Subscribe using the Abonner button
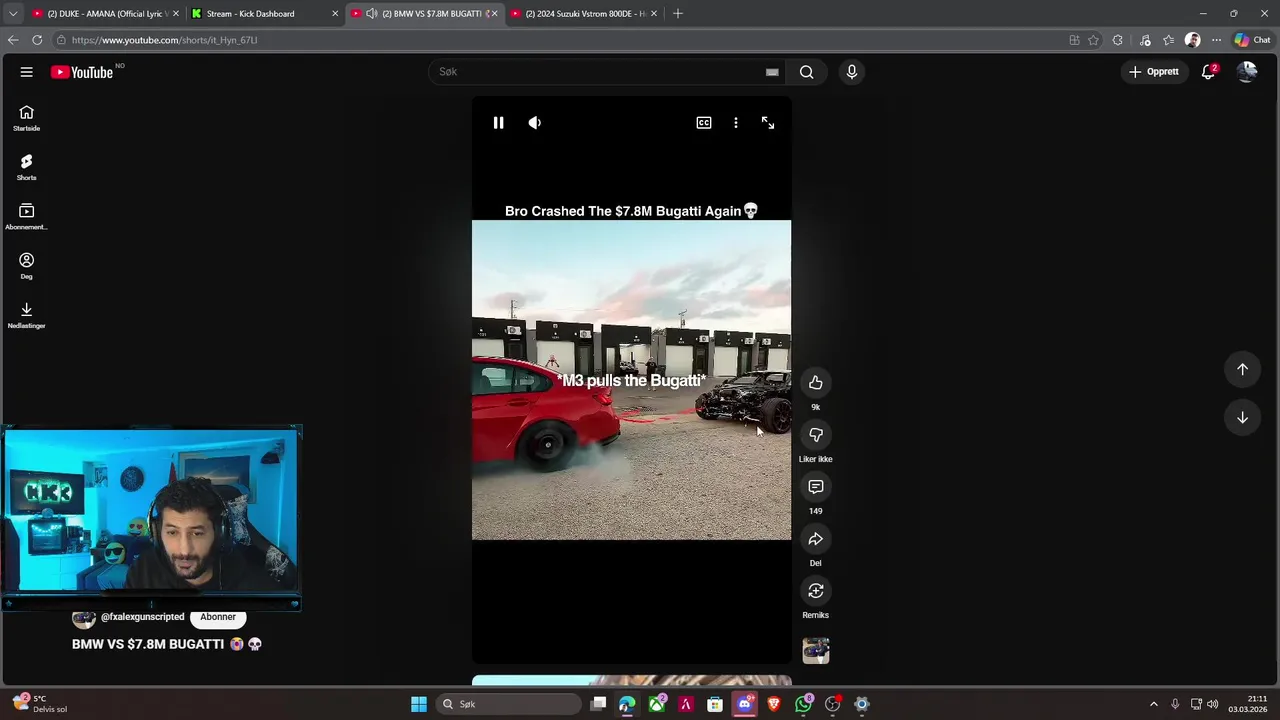 218,617
